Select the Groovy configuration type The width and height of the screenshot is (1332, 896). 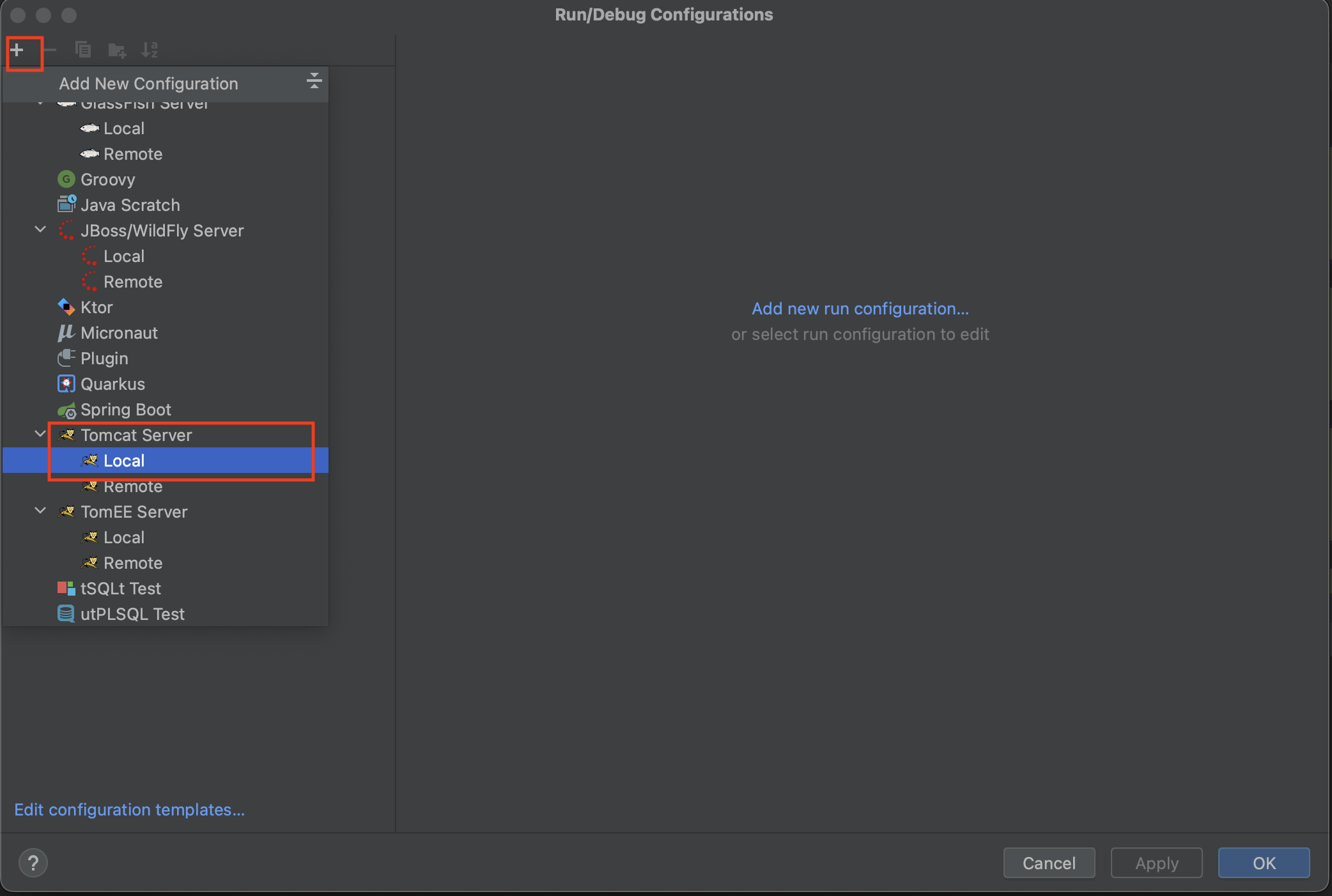107,180
